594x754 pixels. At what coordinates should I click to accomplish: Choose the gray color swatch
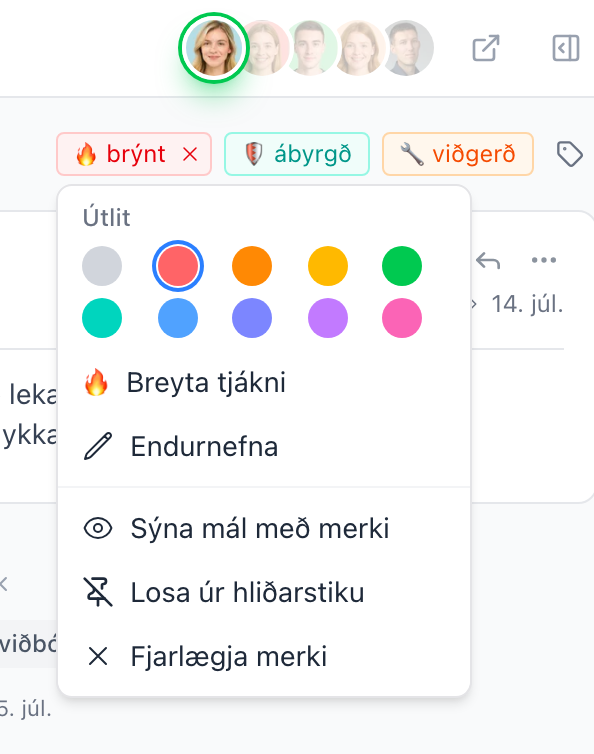[x=102, y=266]
